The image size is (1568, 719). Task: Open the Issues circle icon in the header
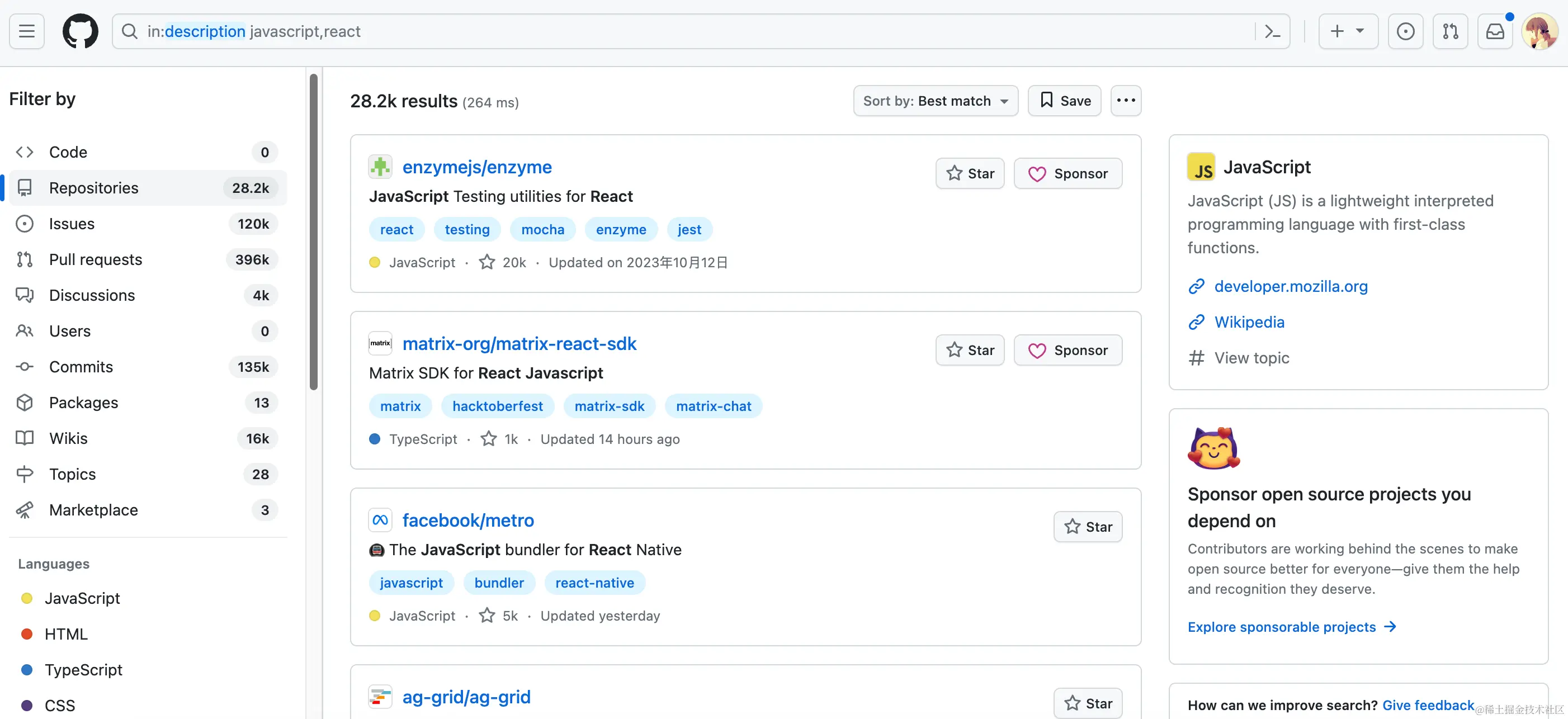point(1405,31)
